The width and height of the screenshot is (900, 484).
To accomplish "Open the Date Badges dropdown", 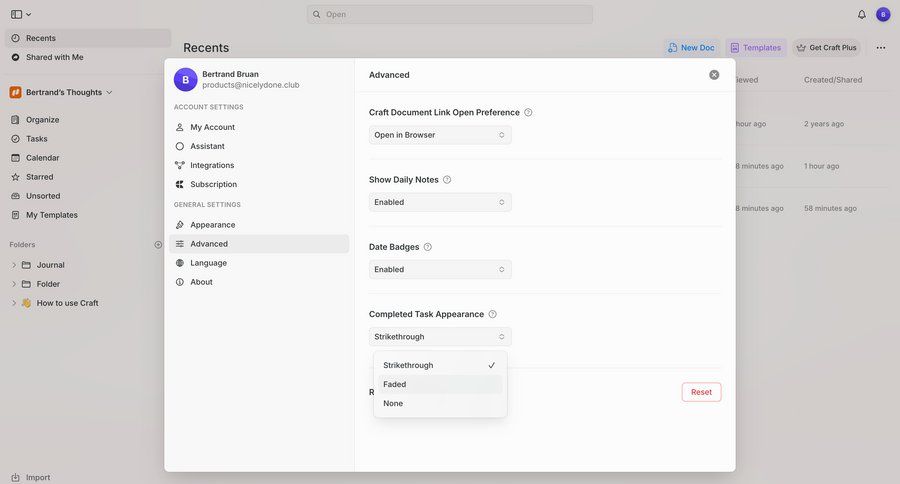I will pos(440,269).
